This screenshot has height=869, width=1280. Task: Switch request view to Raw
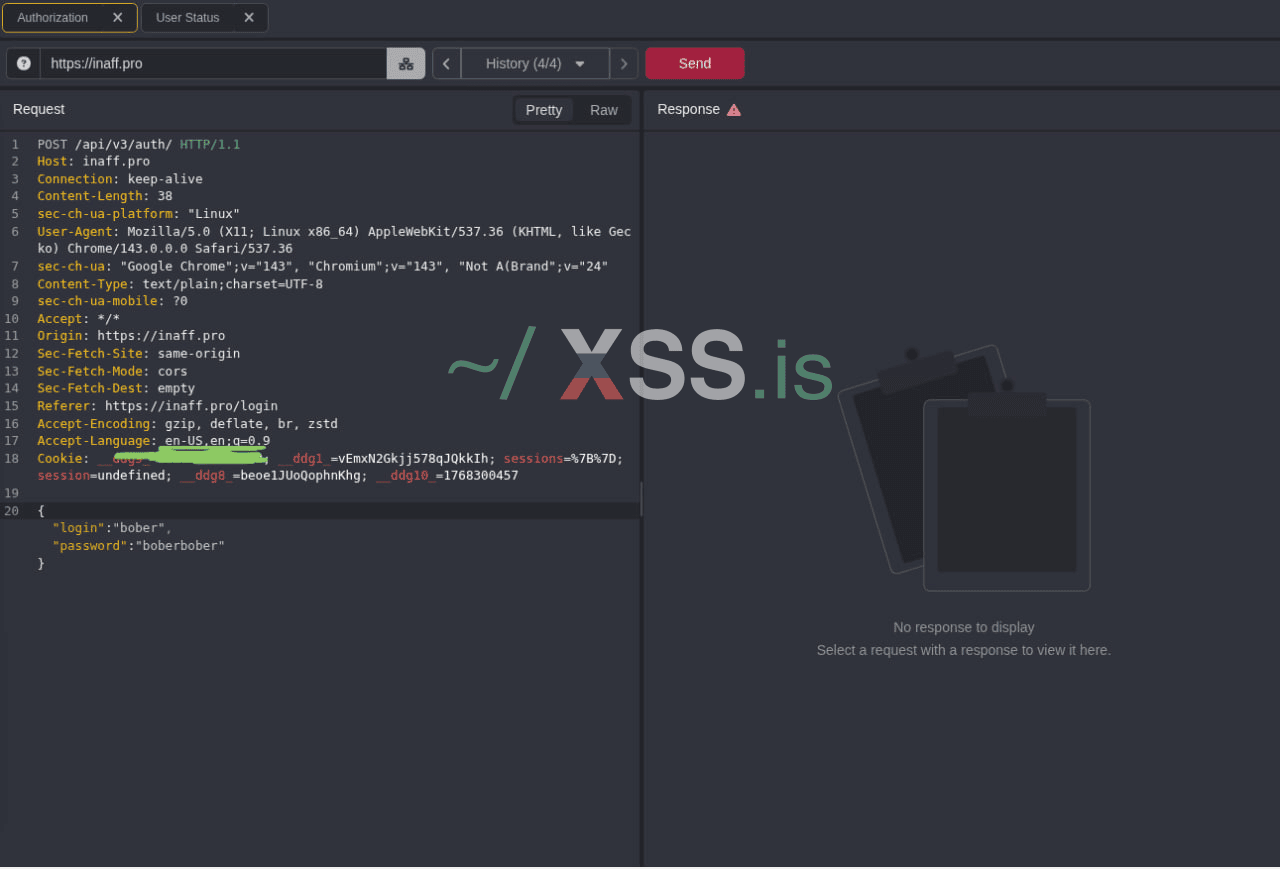[604, 110]
